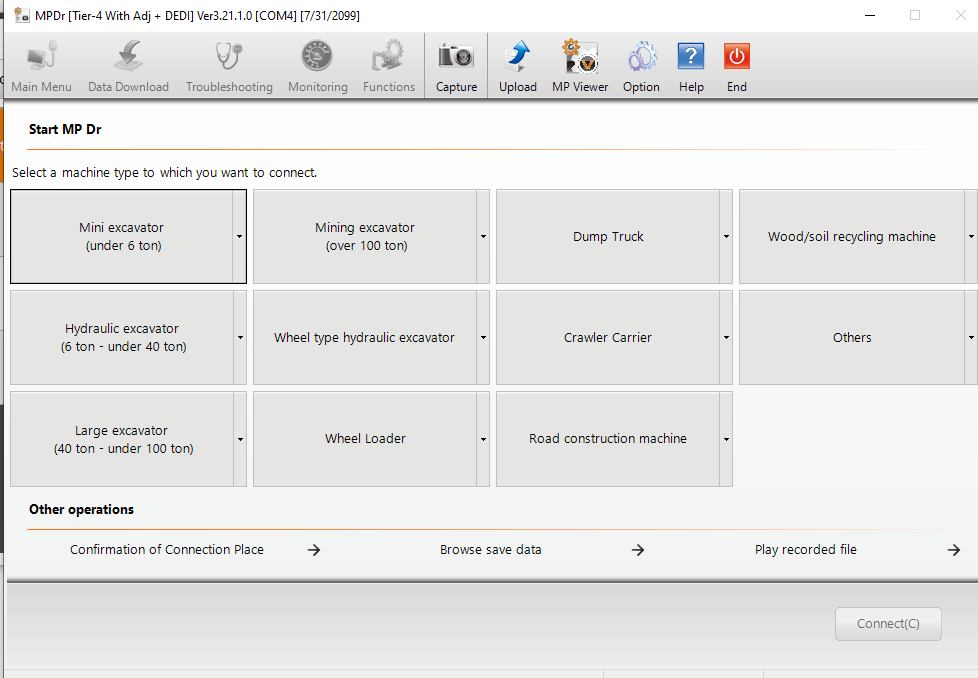Screen dimensions: 978x678
Task: Select Hydraulic excavator 6 ton machine type
Action: pos(122,338)
